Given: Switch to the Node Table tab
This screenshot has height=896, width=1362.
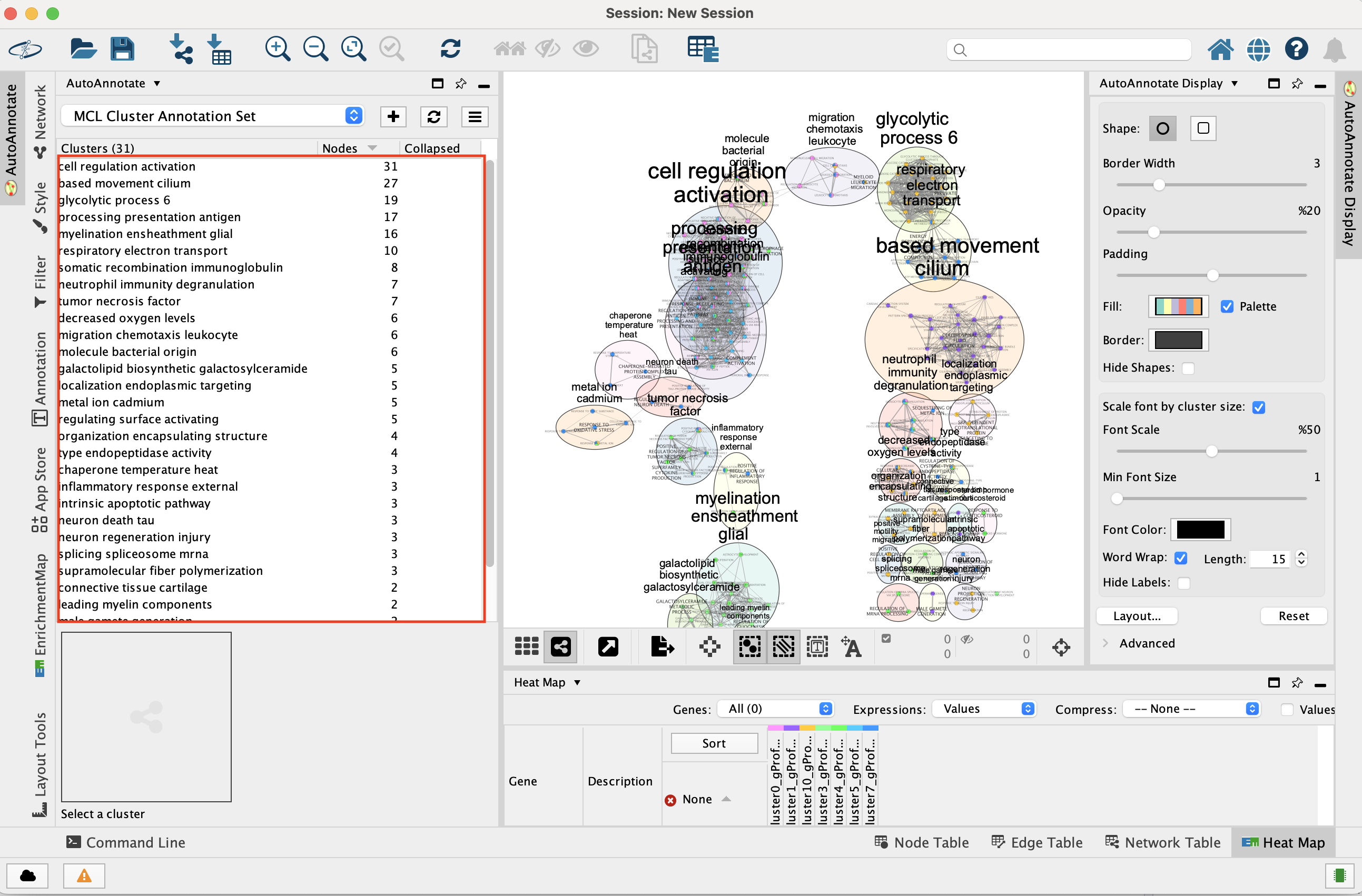Looking at the screenshot, I should pyautogui.click(x=921, y=842).
